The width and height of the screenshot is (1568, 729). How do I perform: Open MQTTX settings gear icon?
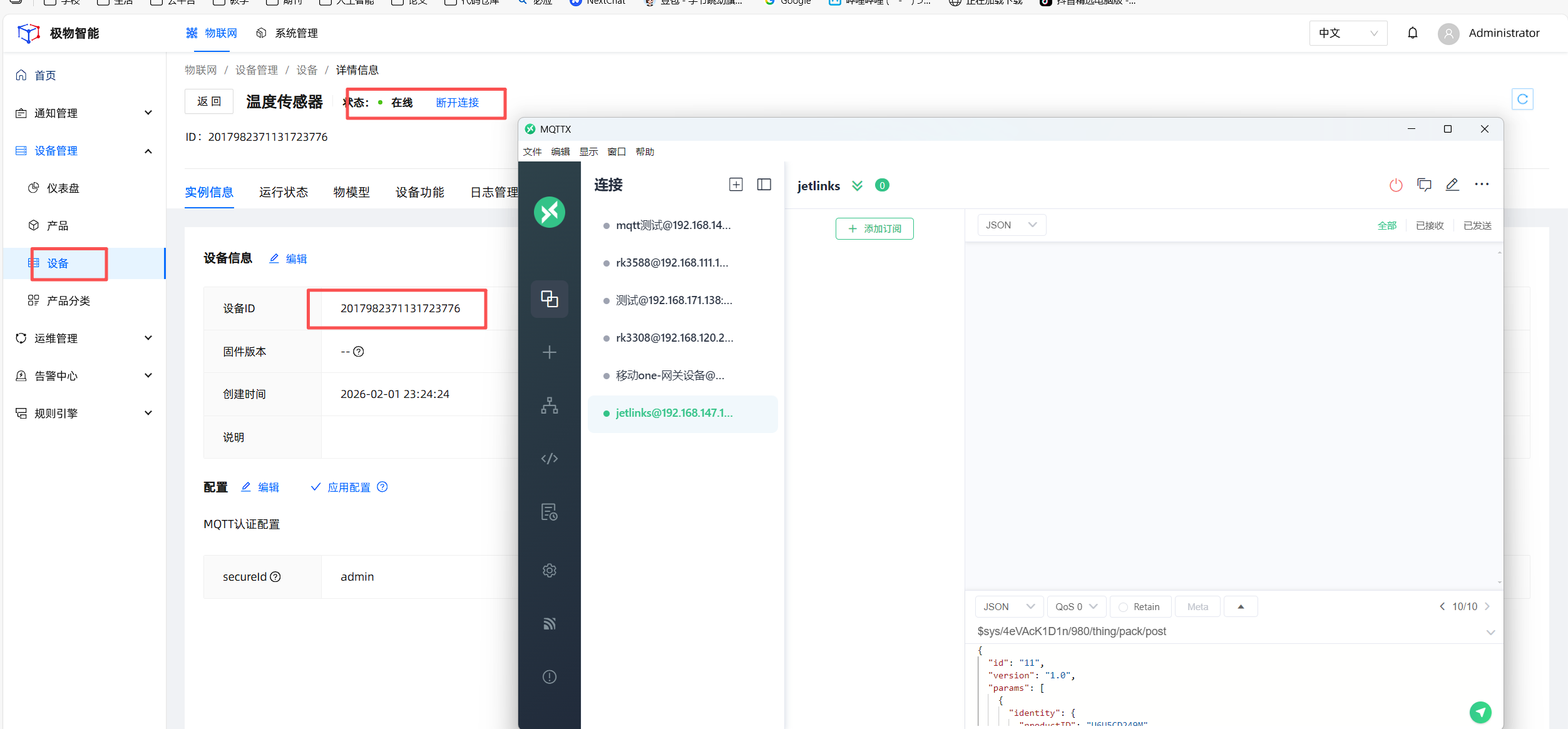pyautogui.click(x=549, y=571)
